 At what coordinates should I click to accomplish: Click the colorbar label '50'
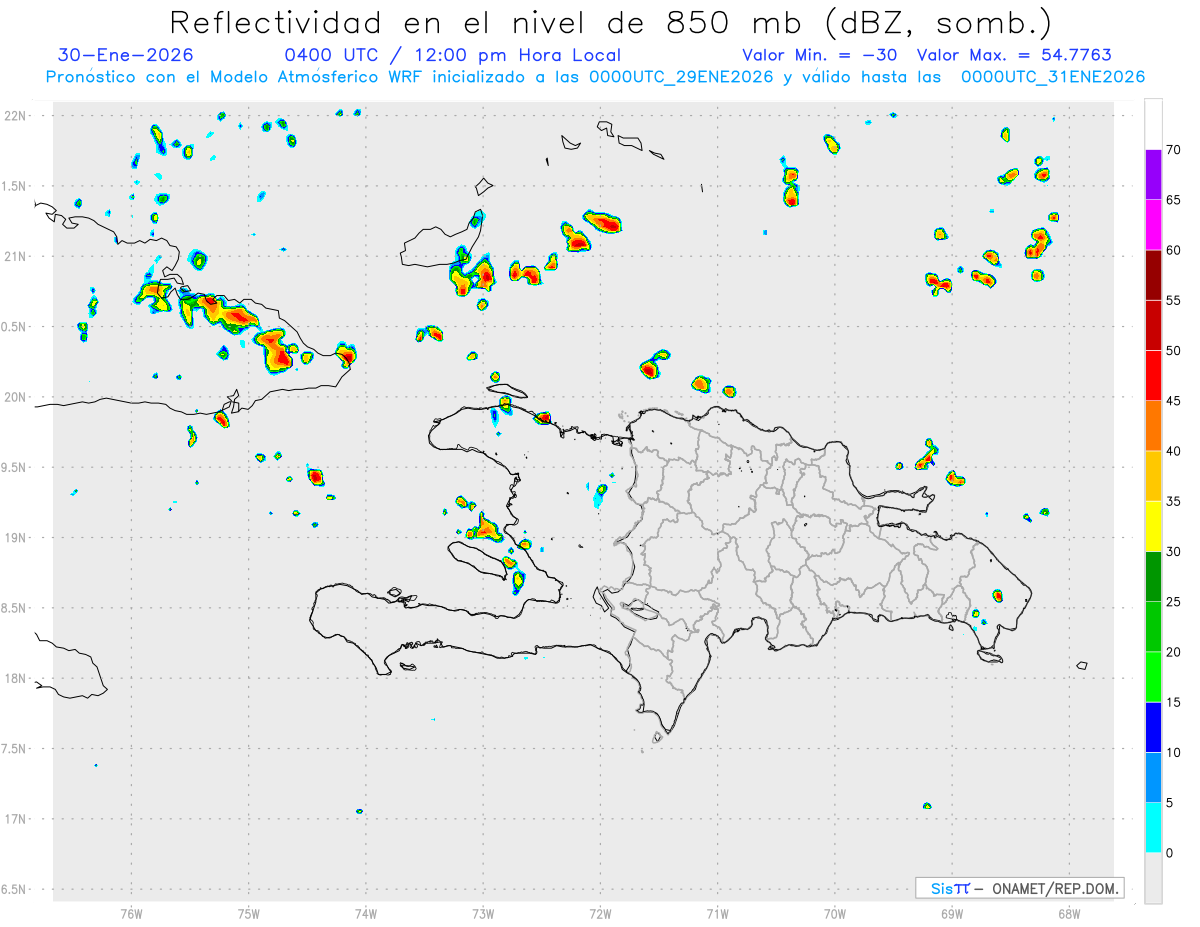coord(1174,351)
